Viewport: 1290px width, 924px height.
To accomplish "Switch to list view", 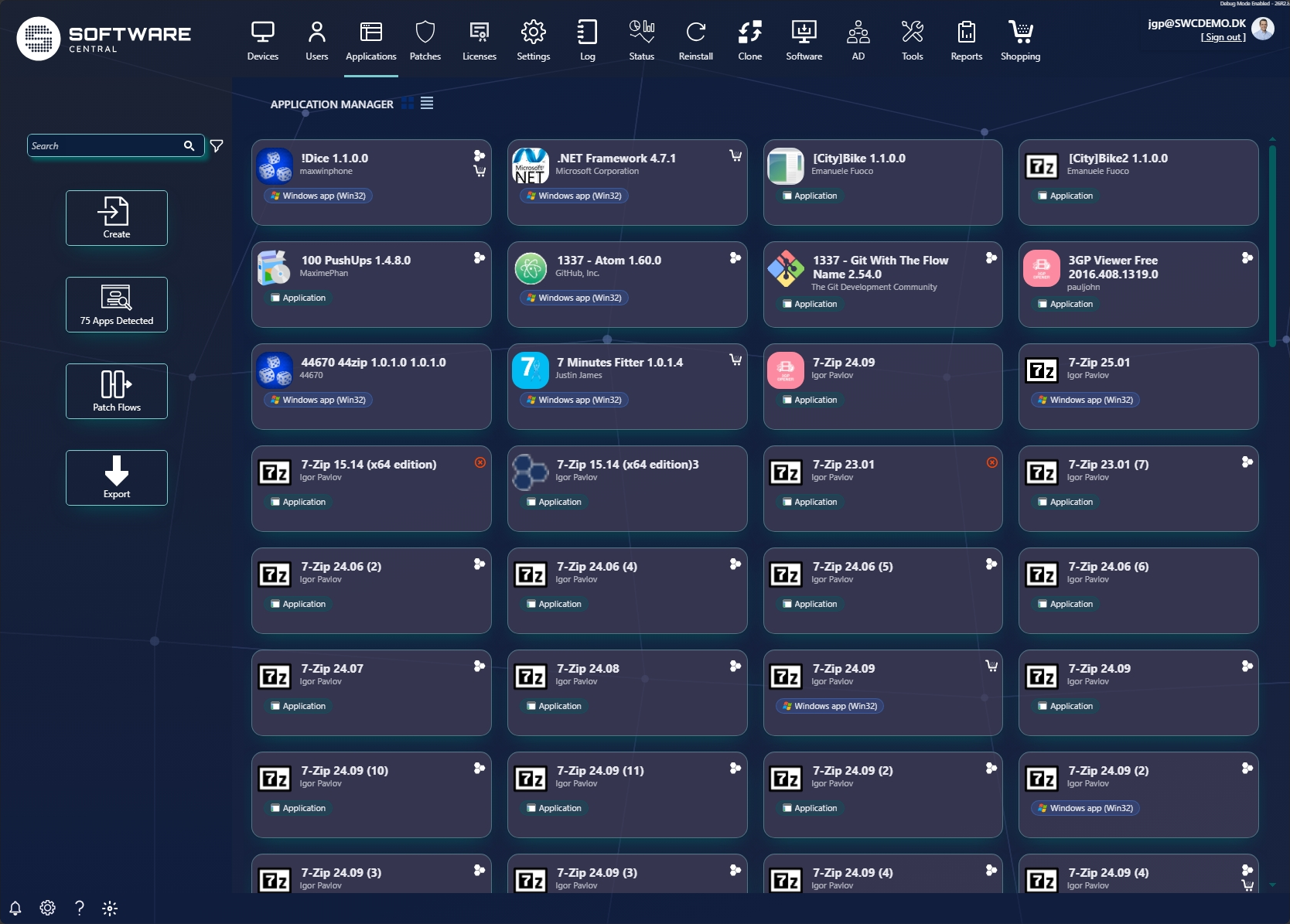I will [x=427, y=104].
